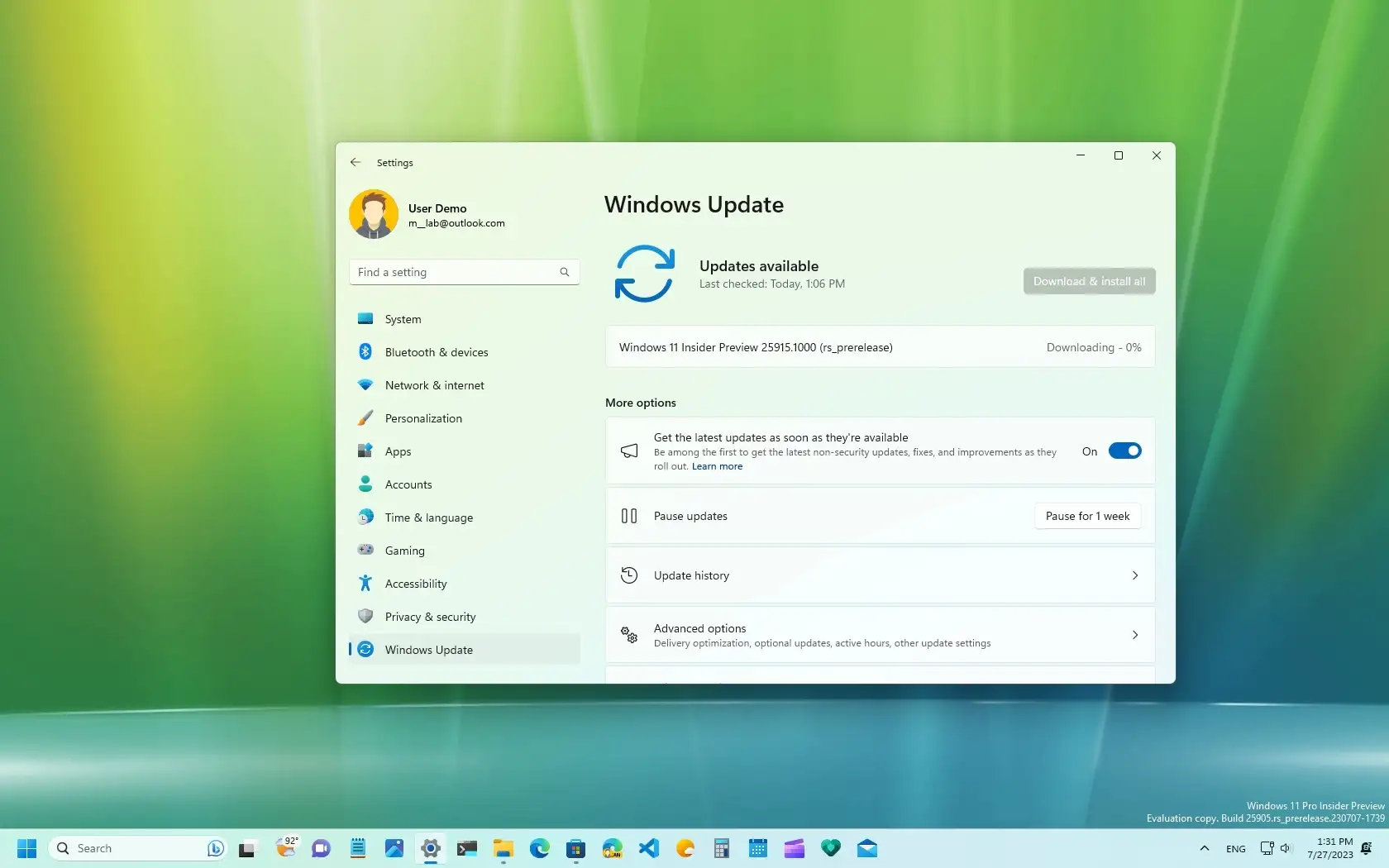
Task: Expand Update history chevron
Action: click(1135, 575)
